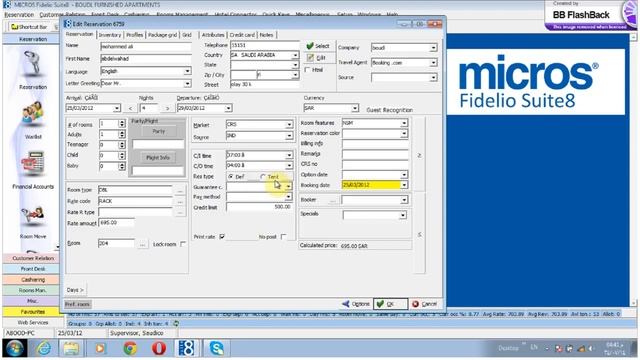Open the Letter Greeting dropdown
The height and width of the screenshot is (360, 640).
[x=187, y=84]
